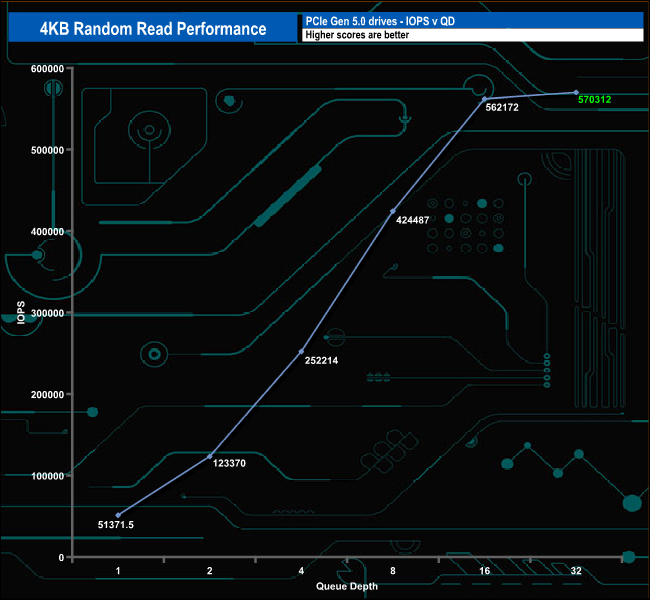The image size is (650, 600).
Task: Select the data point for 424487
Action: coord(393,211)
